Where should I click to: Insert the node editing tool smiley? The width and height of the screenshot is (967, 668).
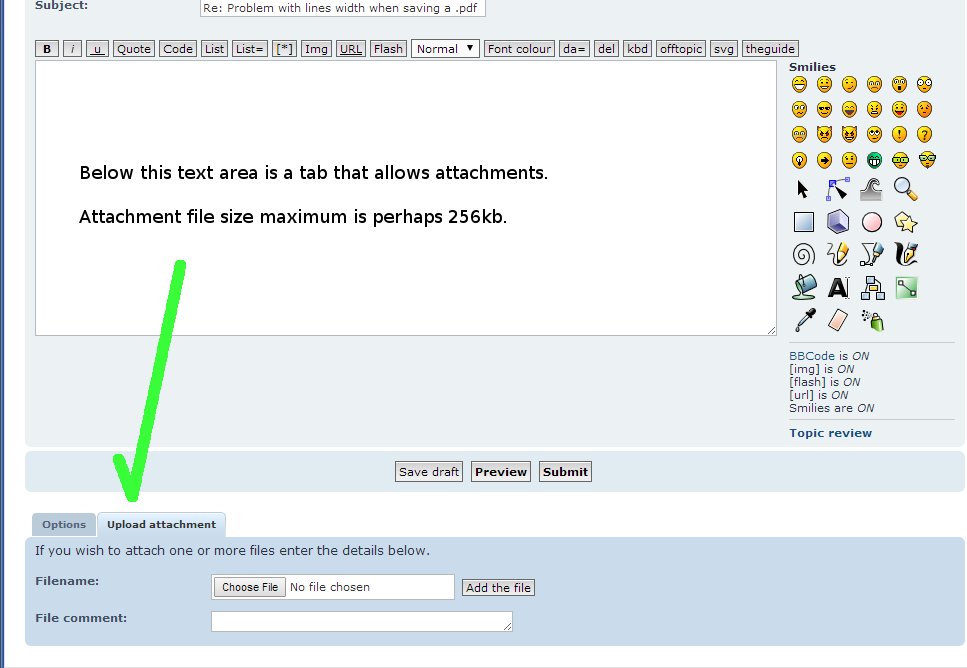click(x=838, y=190)
